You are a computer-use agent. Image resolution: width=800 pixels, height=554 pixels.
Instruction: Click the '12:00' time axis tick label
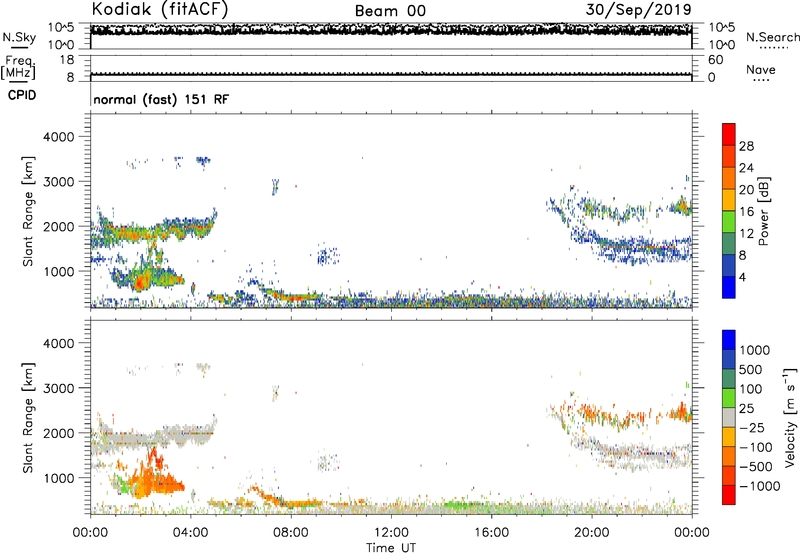[x=391, y=533]
